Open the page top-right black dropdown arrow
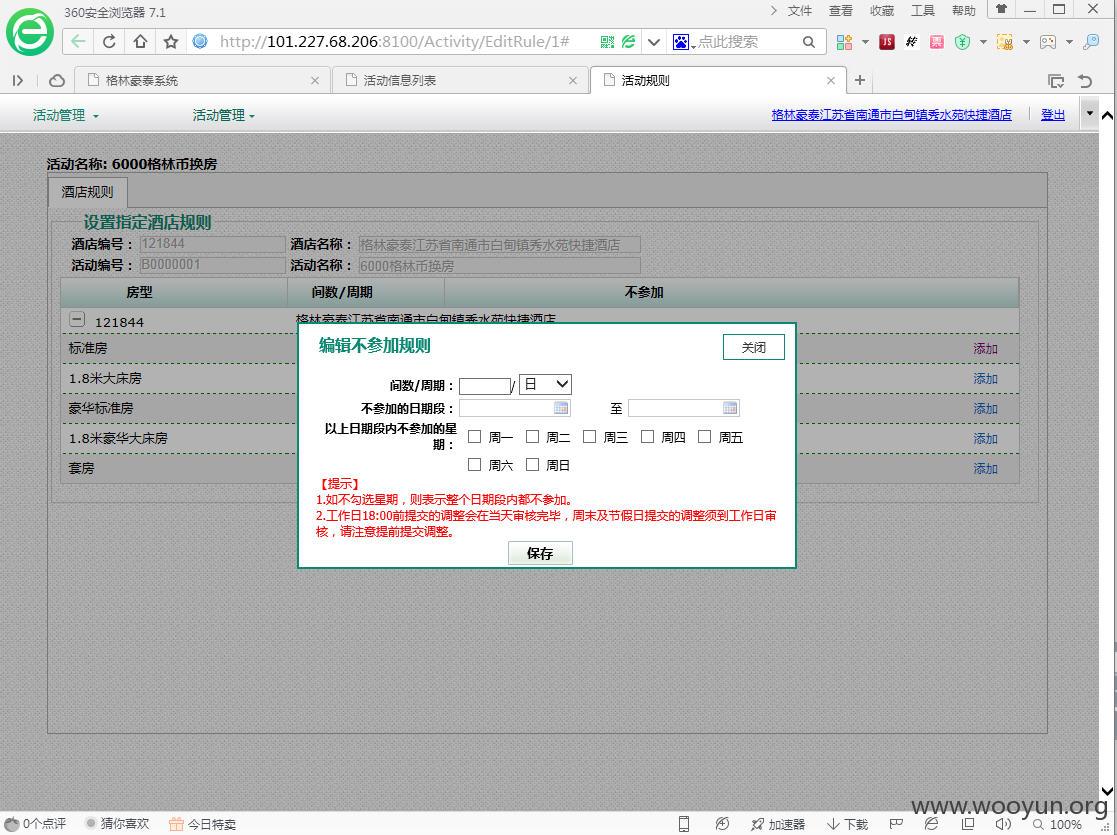This screenshot has width=1117, height=835. [1089, 114]
